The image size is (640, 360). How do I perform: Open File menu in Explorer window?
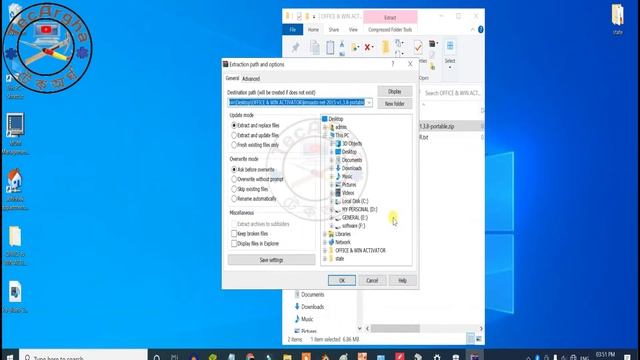pyautogui.click(x=293, y=29)
